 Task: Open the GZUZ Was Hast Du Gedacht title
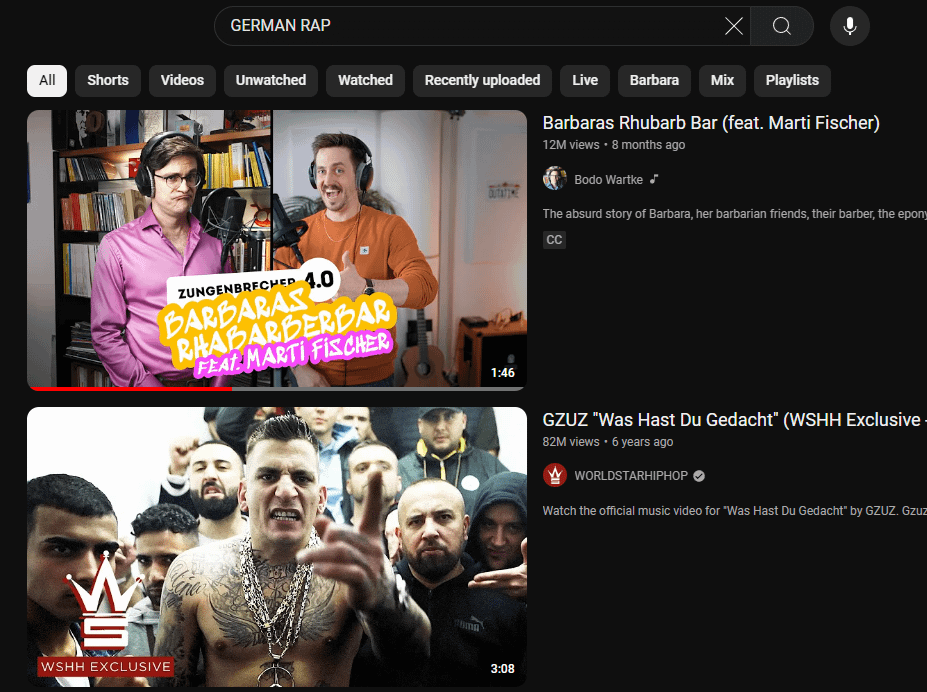pyautogui.click(x=734, y=420)
